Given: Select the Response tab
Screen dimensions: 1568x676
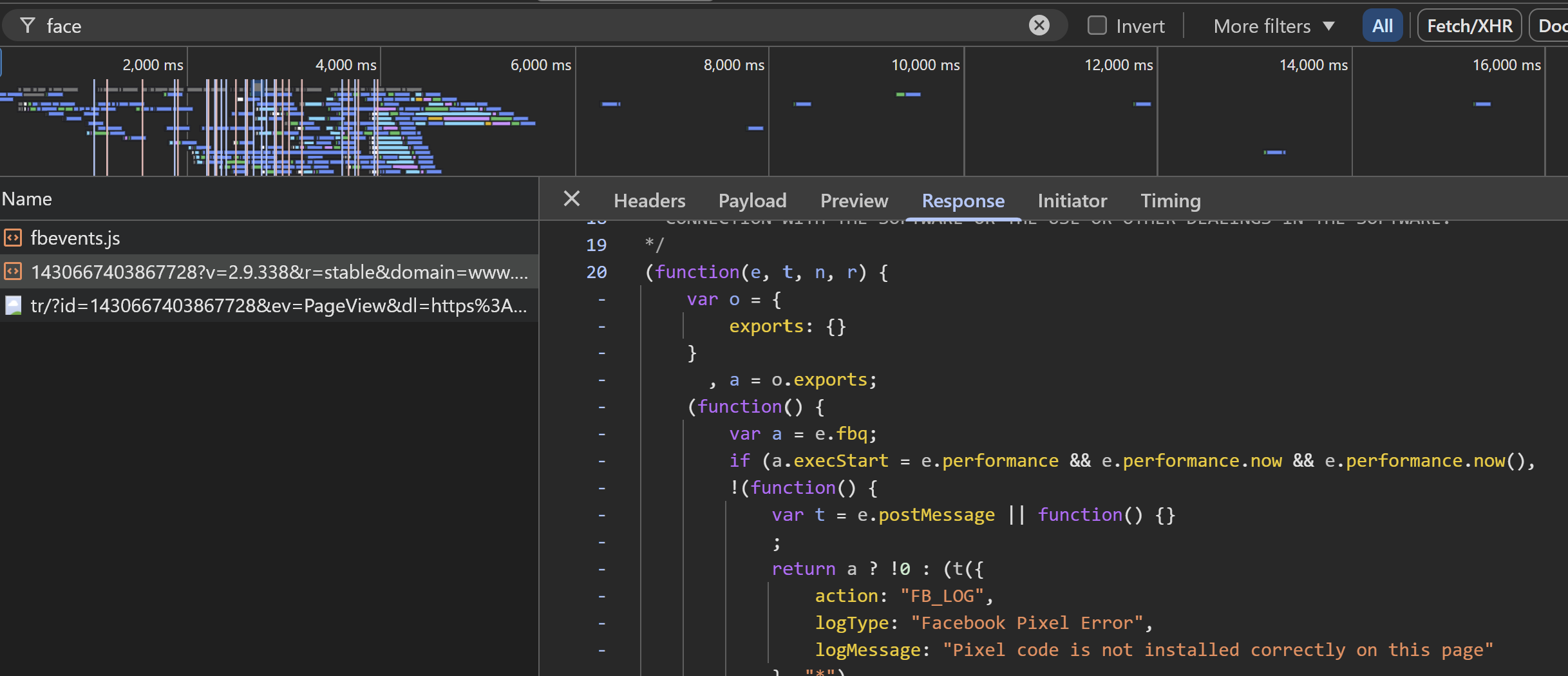Looking at the screenshot, I should [963, 201].
